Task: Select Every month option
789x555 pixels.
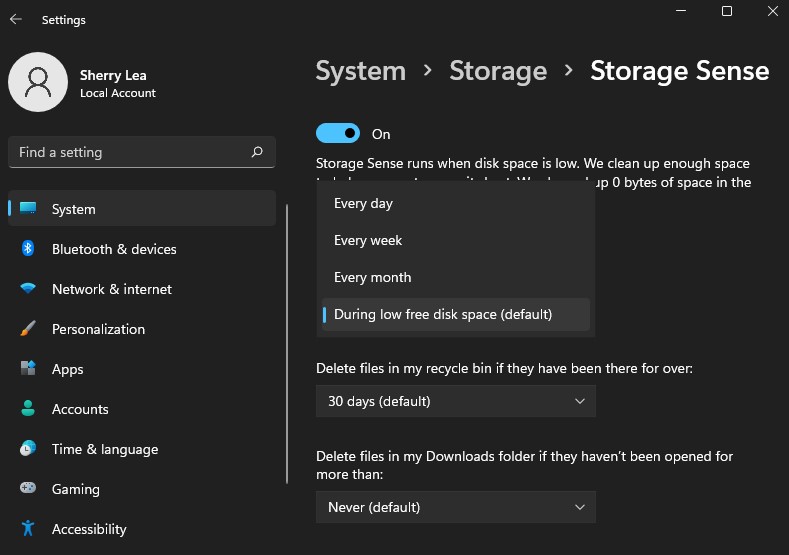Action: click(x=456, y=277)
